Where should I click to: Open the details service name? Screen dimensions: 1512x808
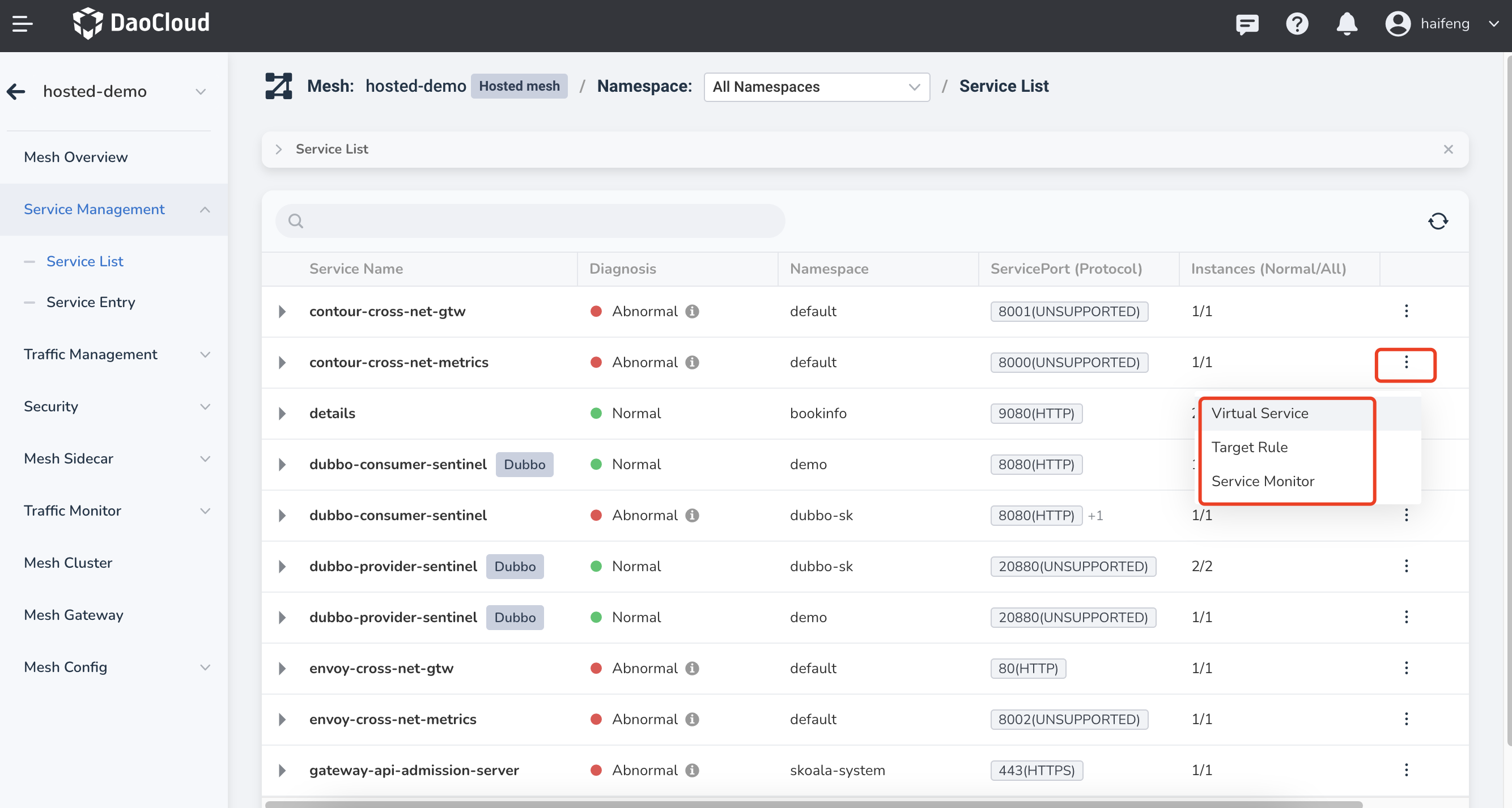click(x=332, y=414)
